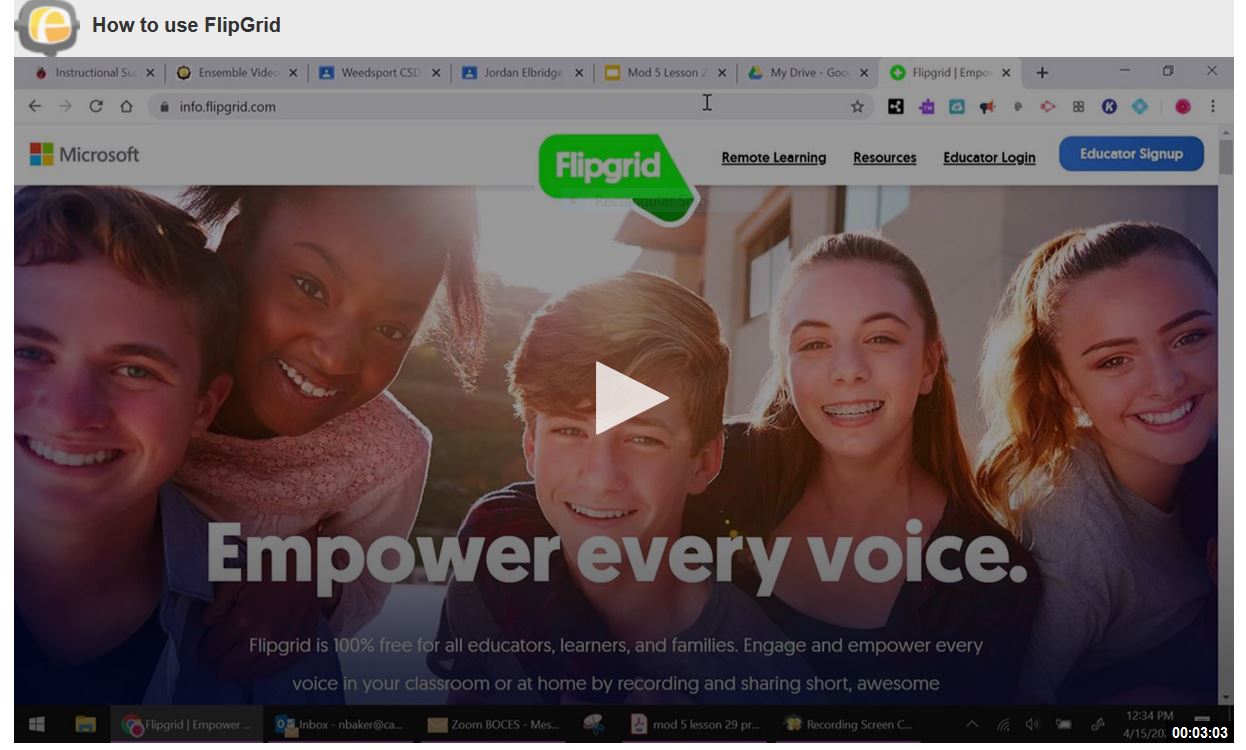Open the Outlook Inbox taskbar button

tap(340, 724)
